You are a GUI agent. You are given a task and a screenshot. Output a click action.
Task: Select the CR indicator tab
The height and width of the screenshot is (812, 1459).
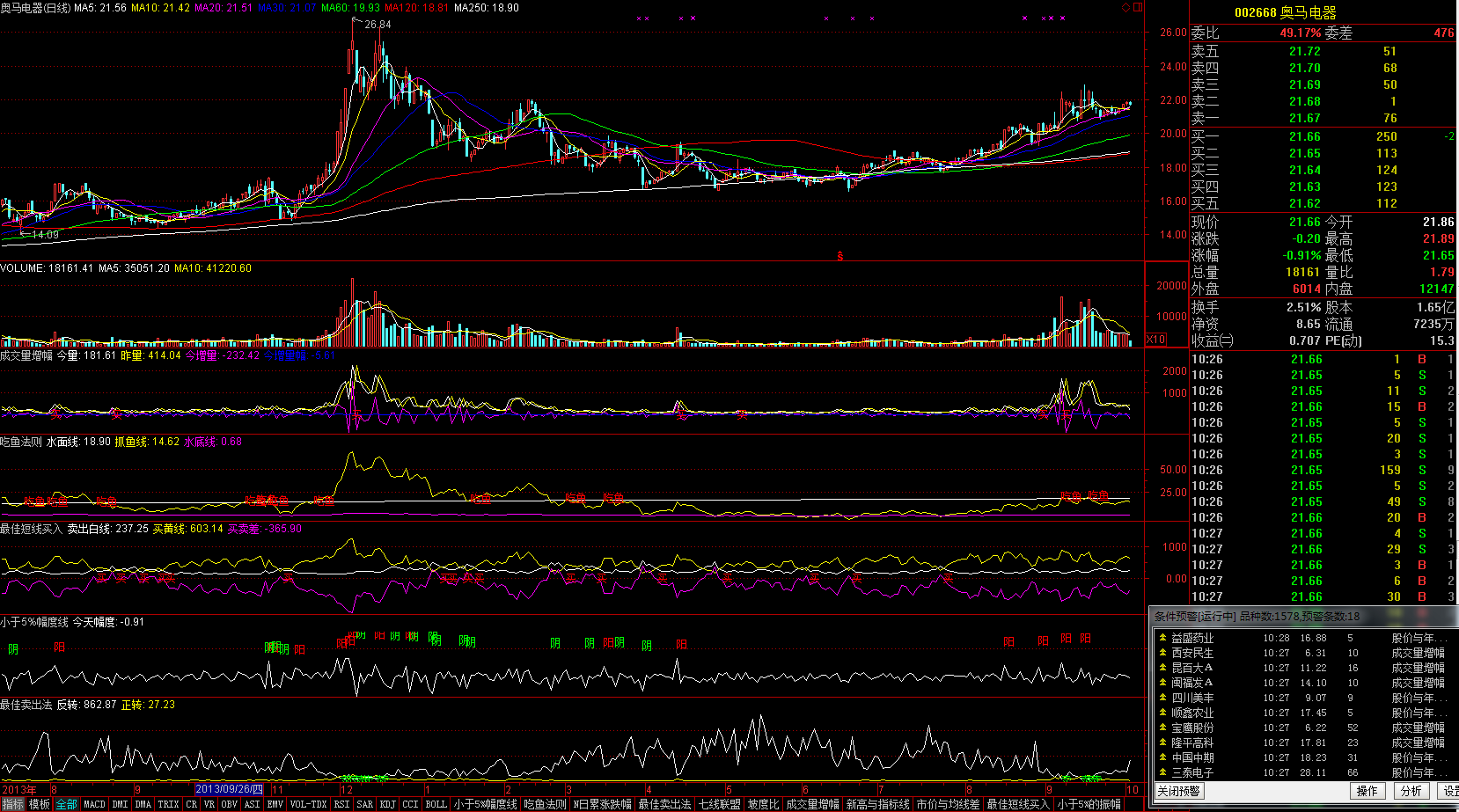coord(191,804)
